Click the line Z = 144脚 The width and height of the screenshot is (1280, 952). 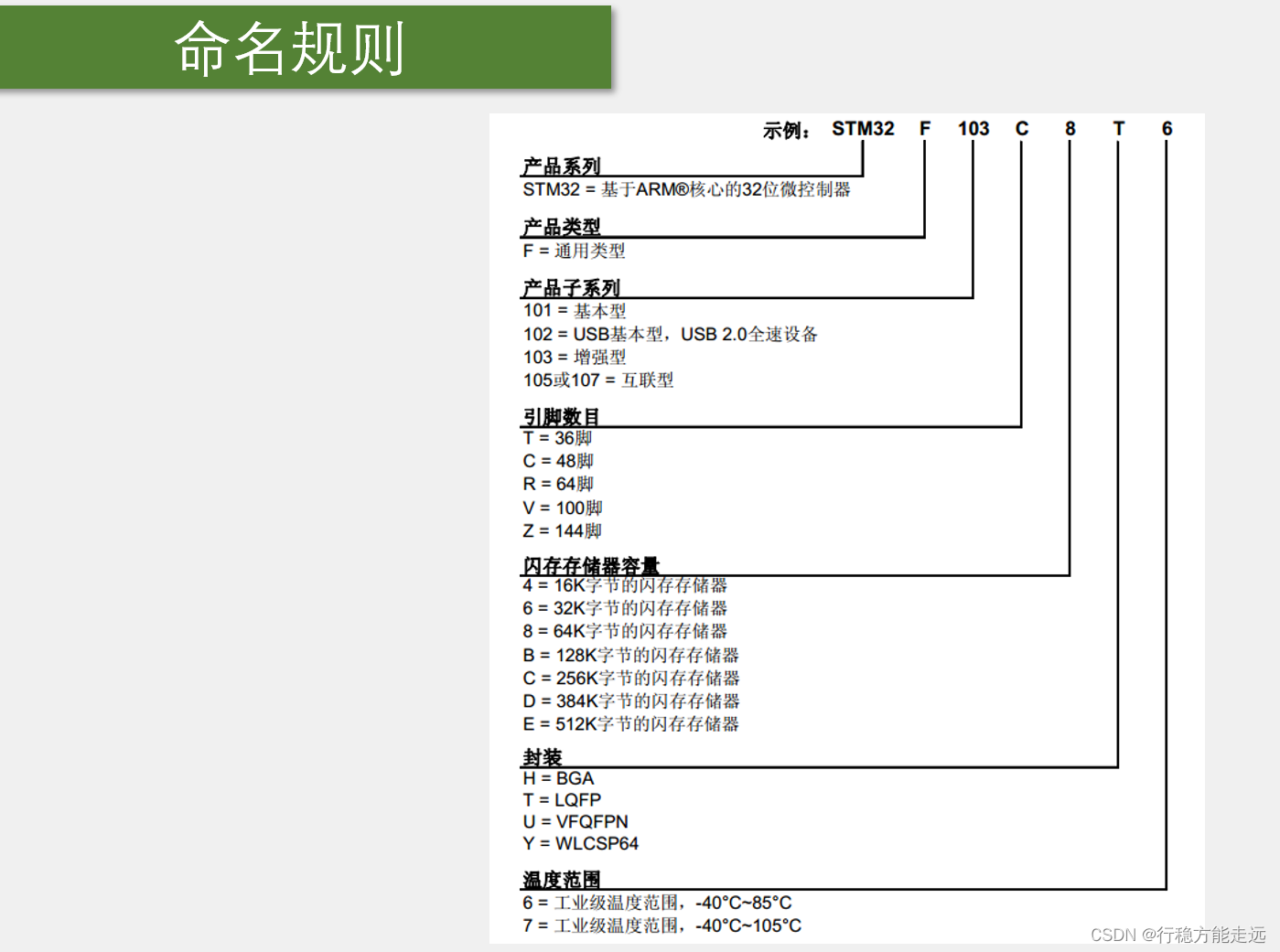point(562,530)
